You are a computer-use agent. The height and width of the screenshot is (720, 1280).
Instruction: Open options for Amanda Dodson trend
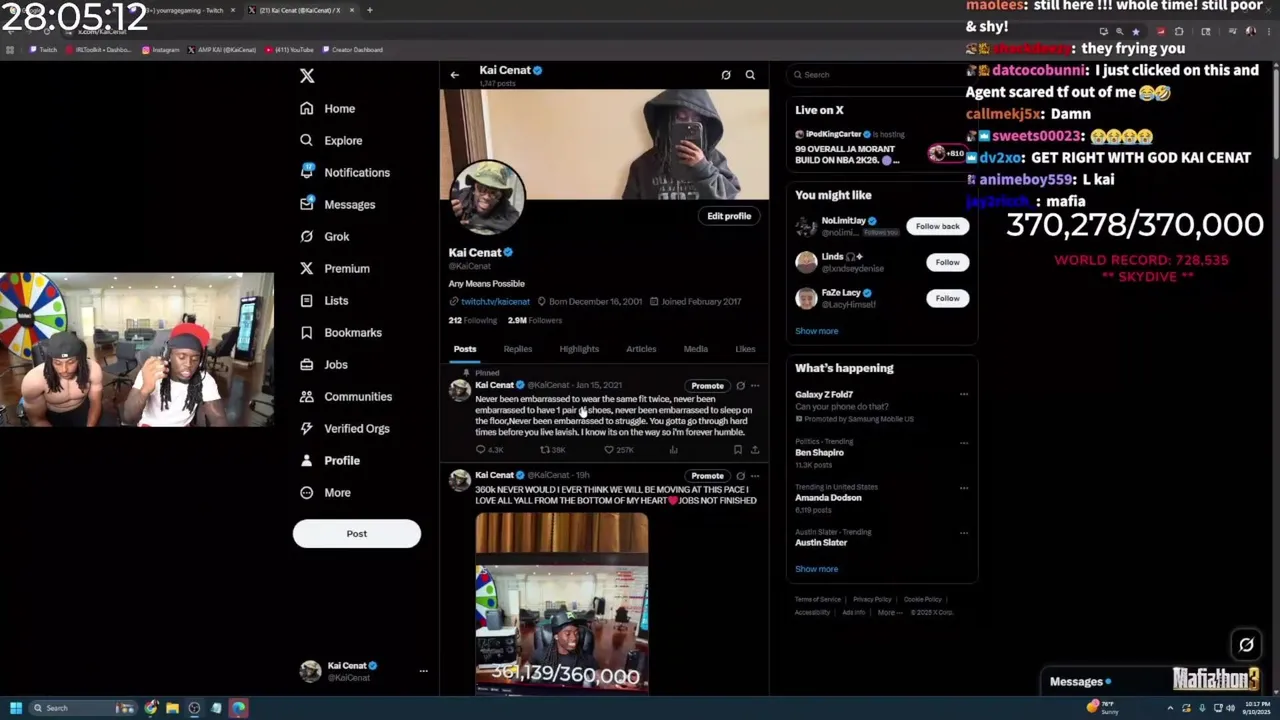click(x=964, y=488)
